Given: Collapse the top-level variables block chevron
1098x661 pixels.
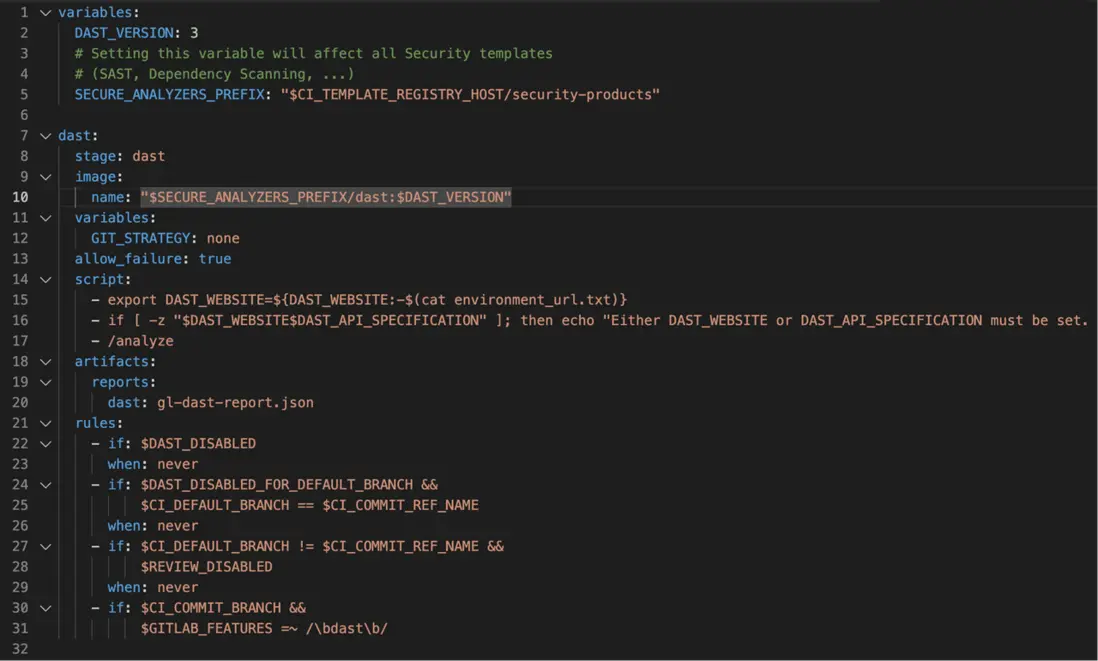Looking at the screenshot, I should (45, 13).
